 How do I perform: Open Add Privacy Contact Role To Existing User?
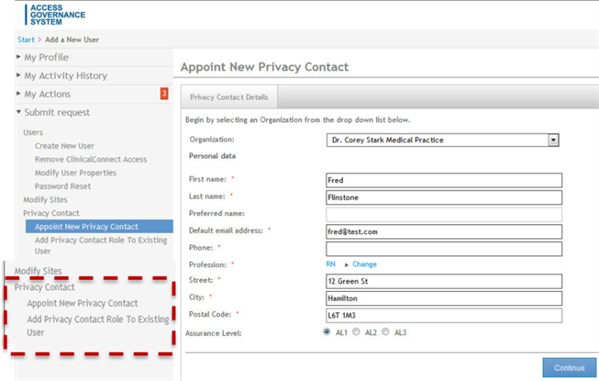(101, 245)
